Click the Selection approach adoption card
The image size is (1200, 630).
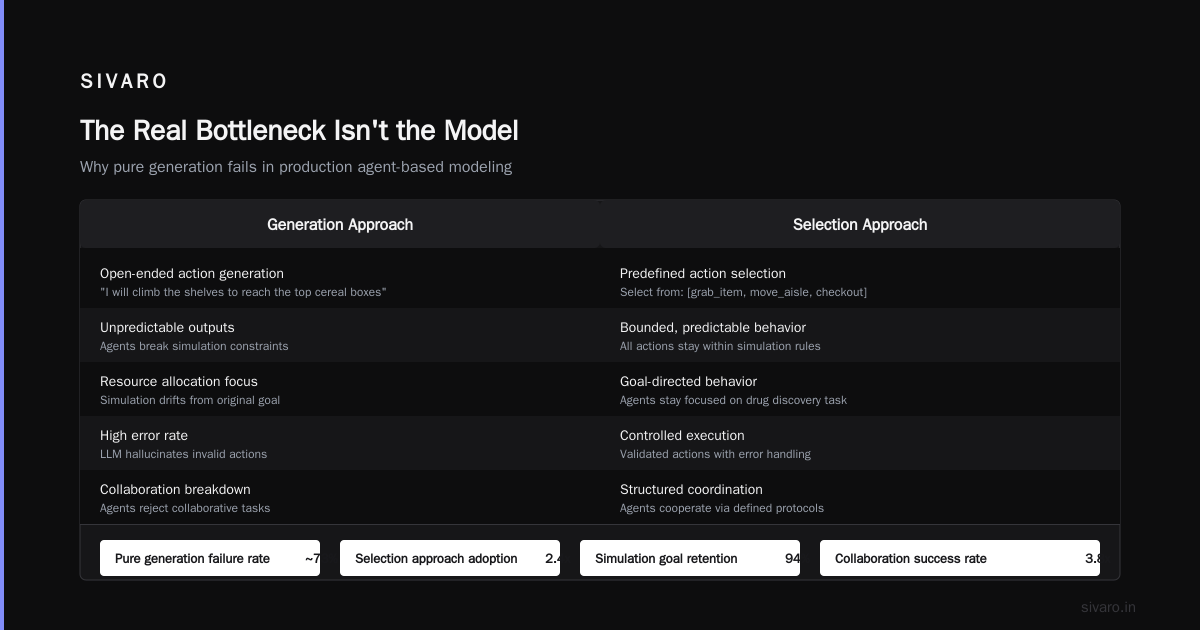450,558
